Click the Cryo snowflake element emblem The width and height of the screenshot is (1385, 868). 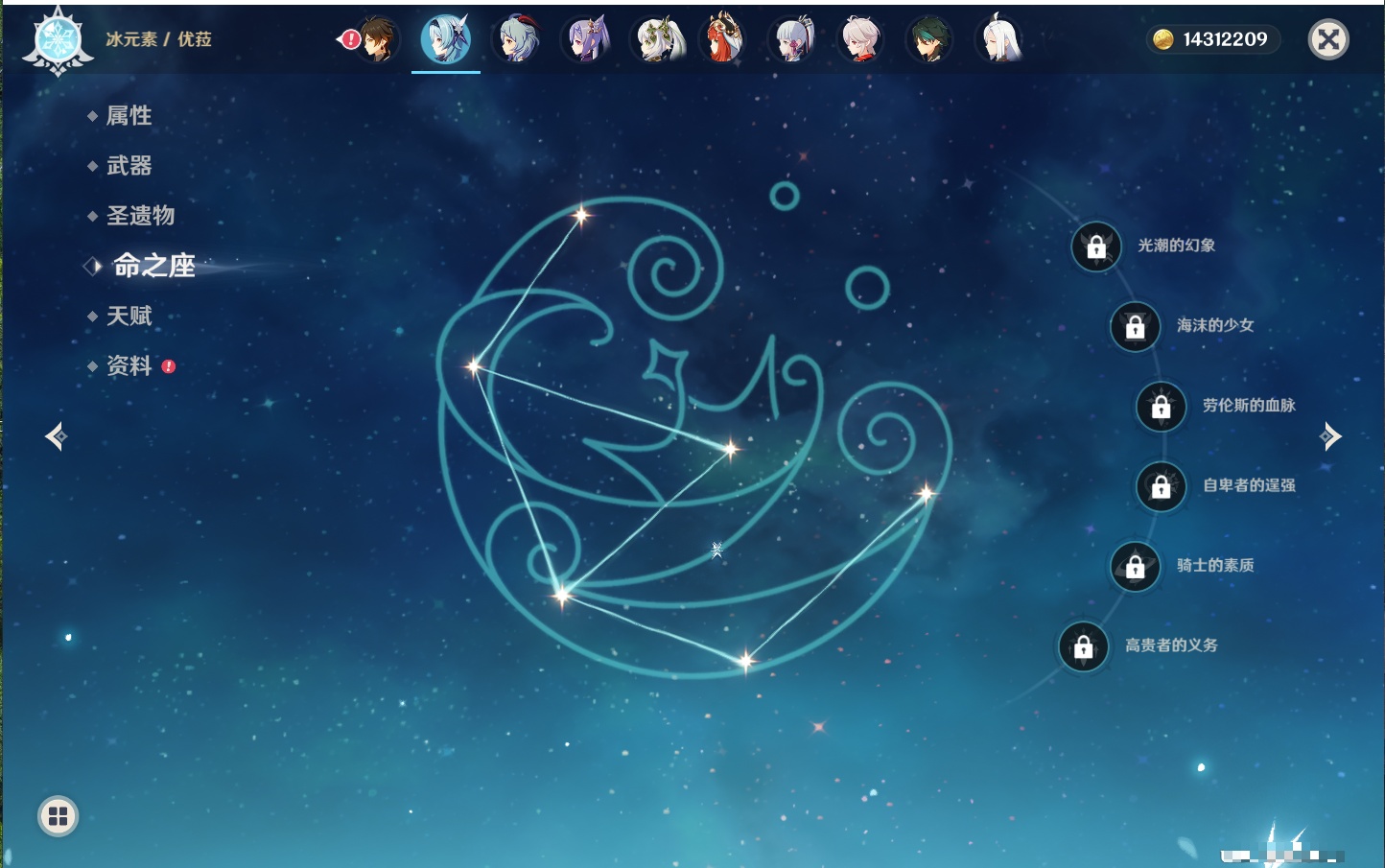point(58,40)
